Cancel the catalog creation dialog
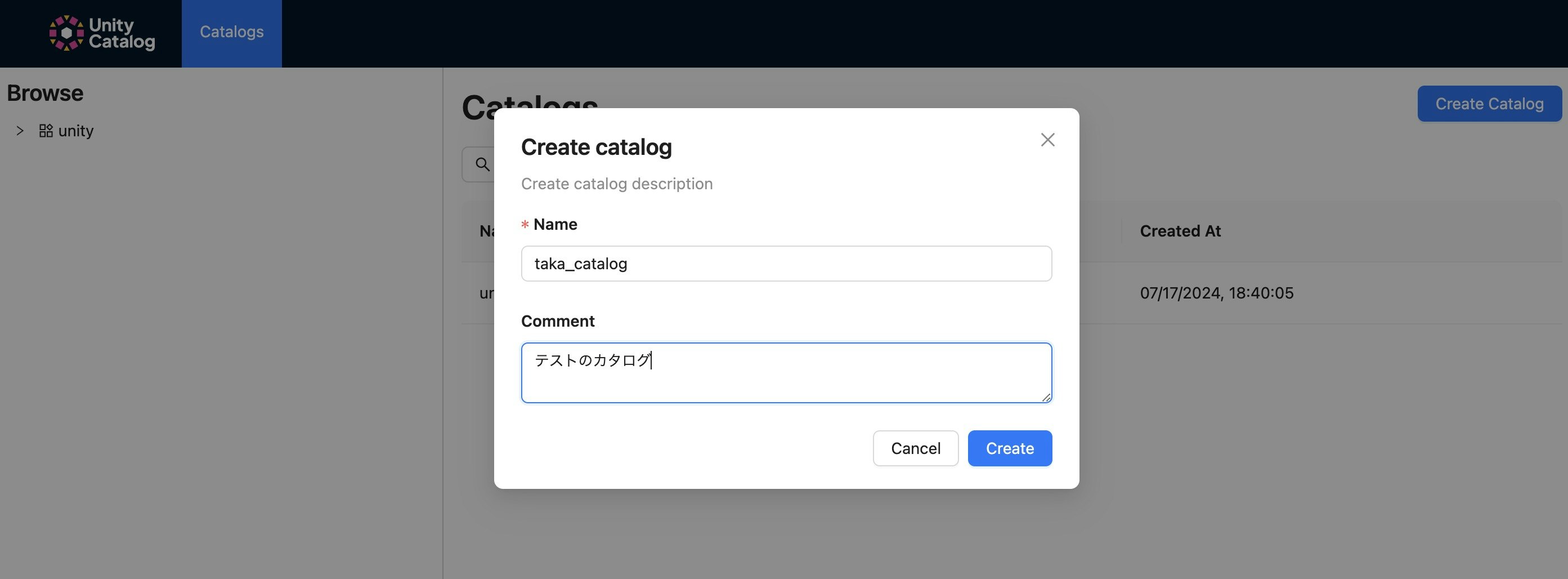Viewport: 1568px width, 579px height. tap(915, 448)
